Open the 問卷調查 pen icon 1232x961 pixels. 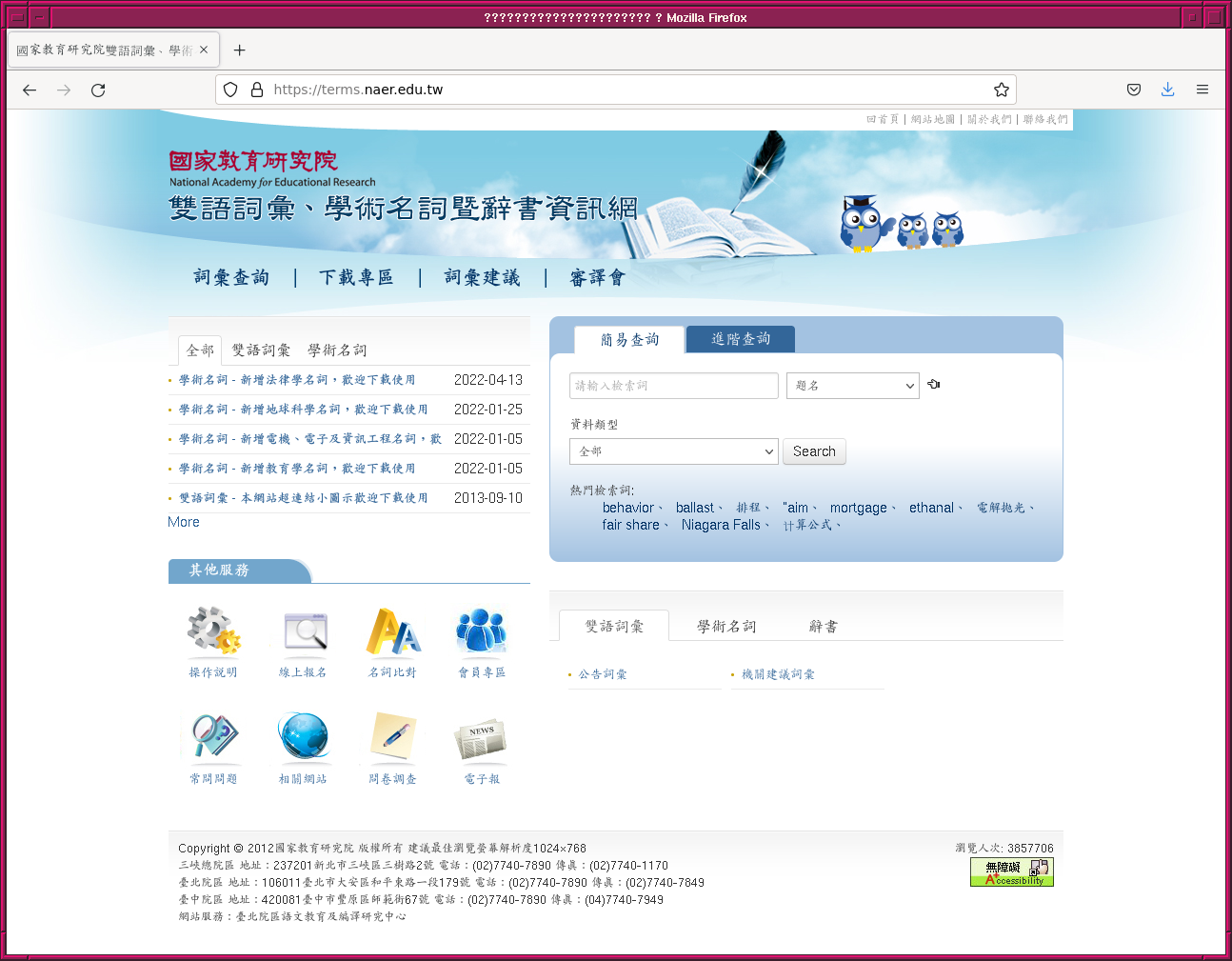392,736
